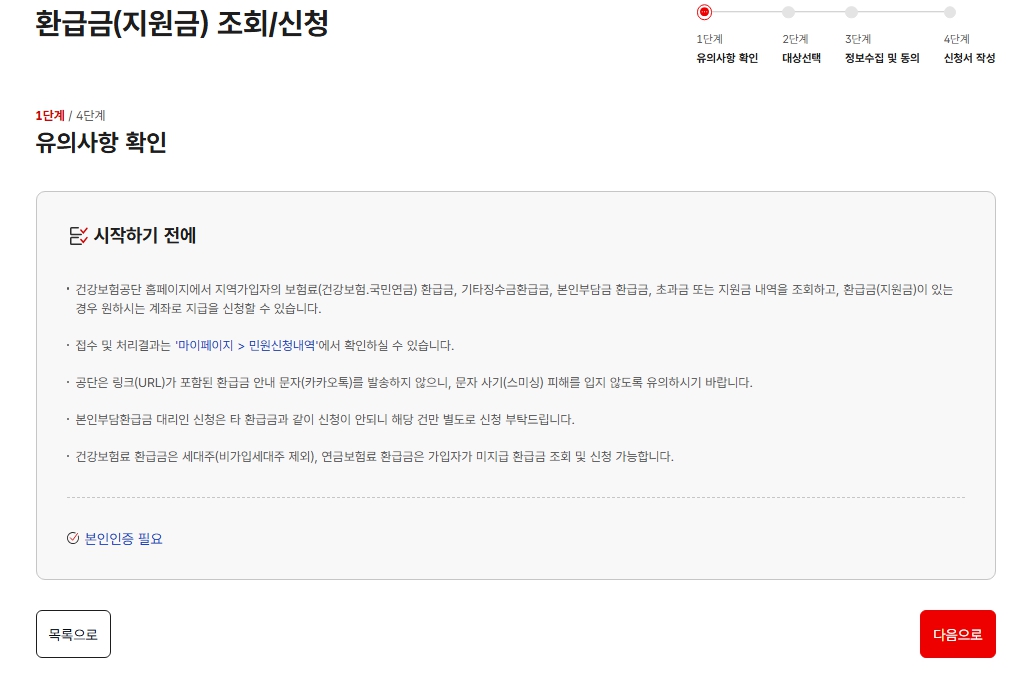Click the 정보수집 및 동의 step label
This screenshot has width=1034, height=691.
pyautogui.click(x=881, y=59)
